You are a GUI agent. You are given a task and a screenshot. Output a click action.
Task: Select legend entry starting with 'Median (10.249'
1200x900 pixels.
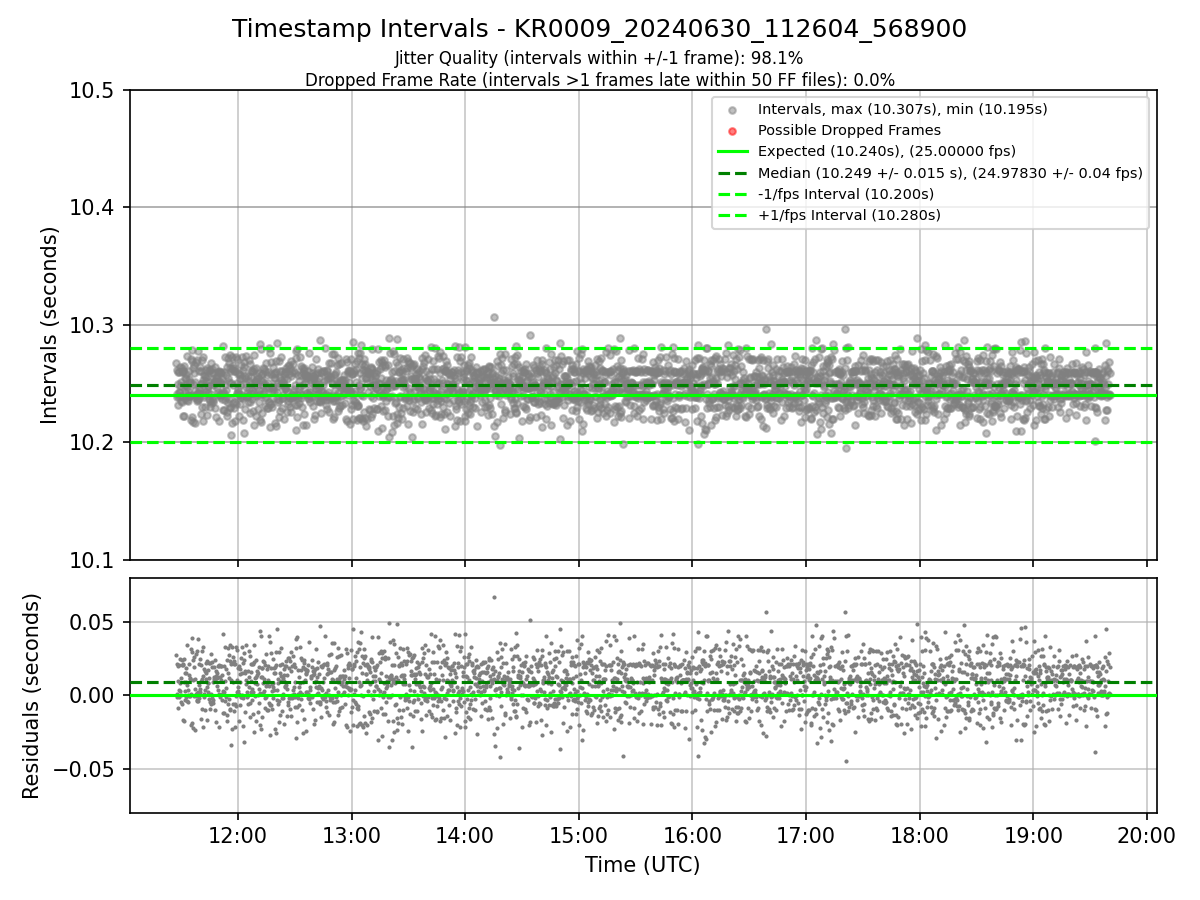point(950,173)
